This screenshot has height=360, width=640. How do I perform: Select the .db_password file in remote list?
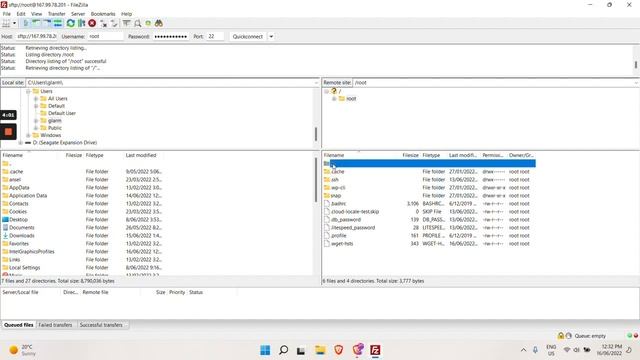346,220
